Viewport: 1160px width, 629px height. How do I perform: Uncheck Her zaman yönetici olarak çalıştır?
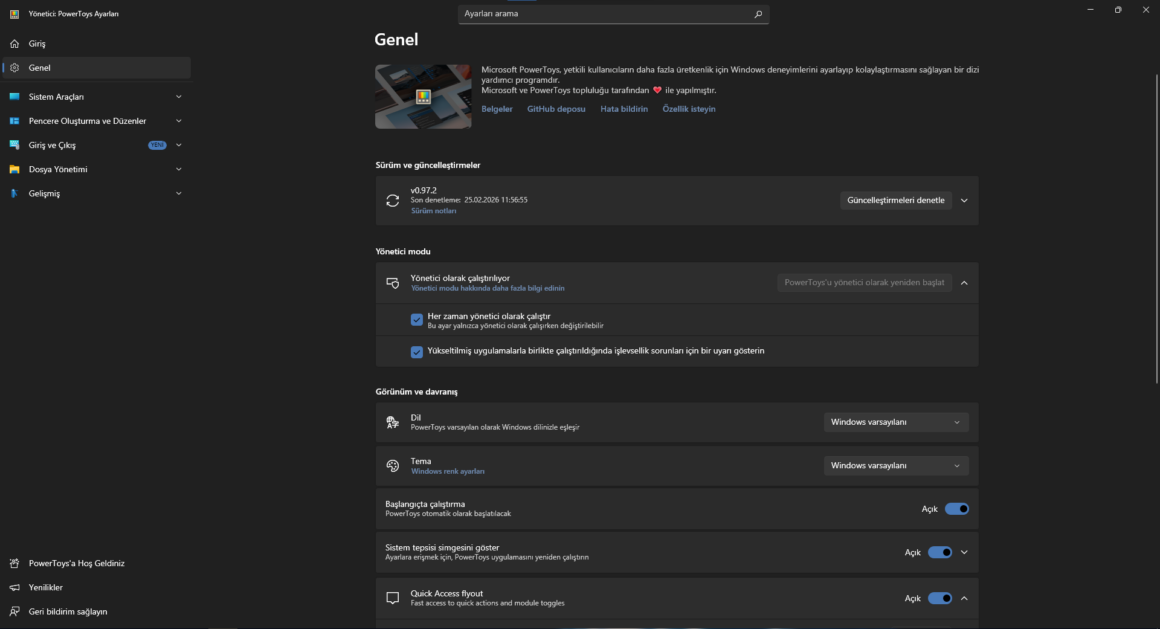pos(417,320)
